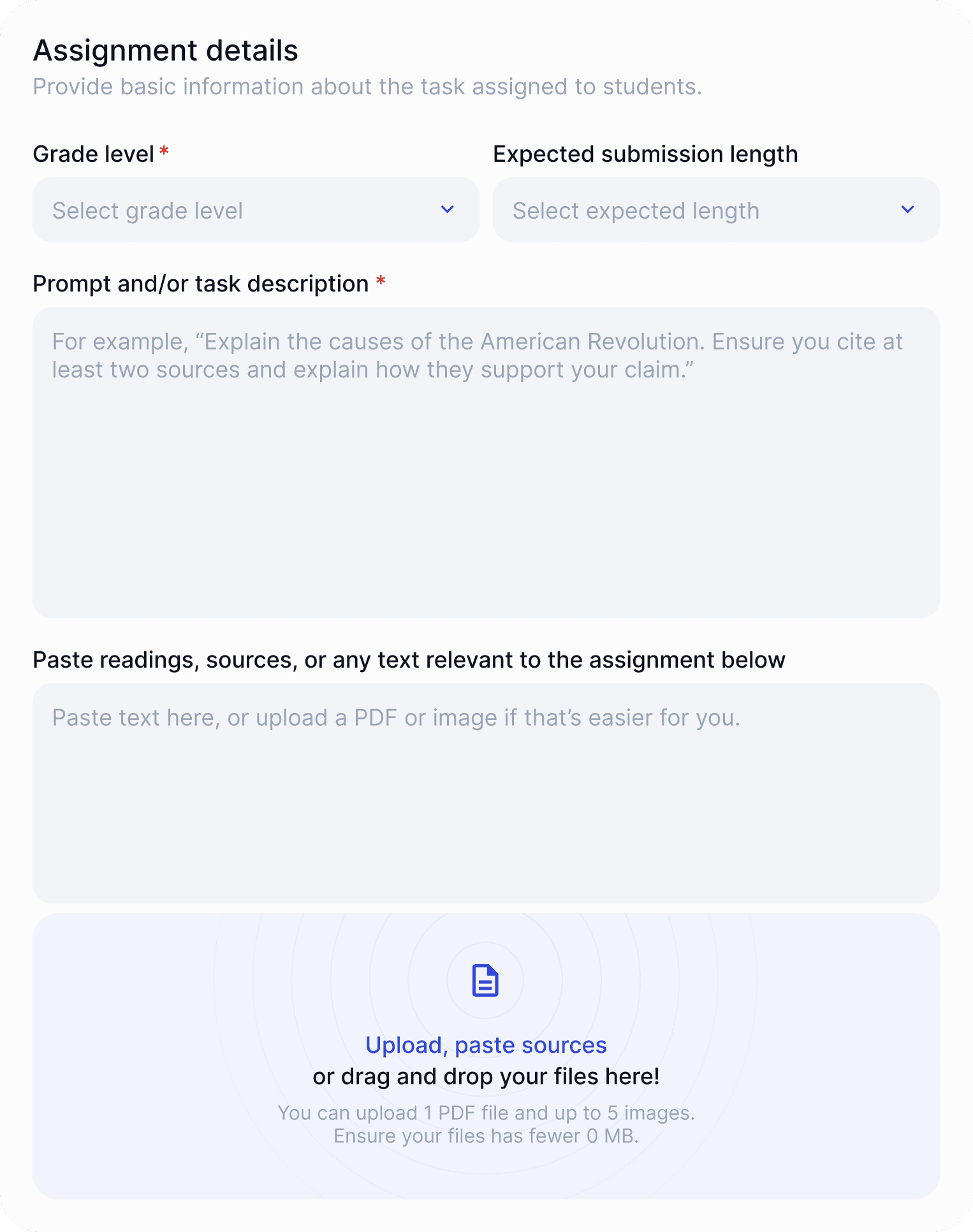Click the Provide basic information subtitle
The height and width of the screenshot is (1232, 973).
tap(367, 86)
